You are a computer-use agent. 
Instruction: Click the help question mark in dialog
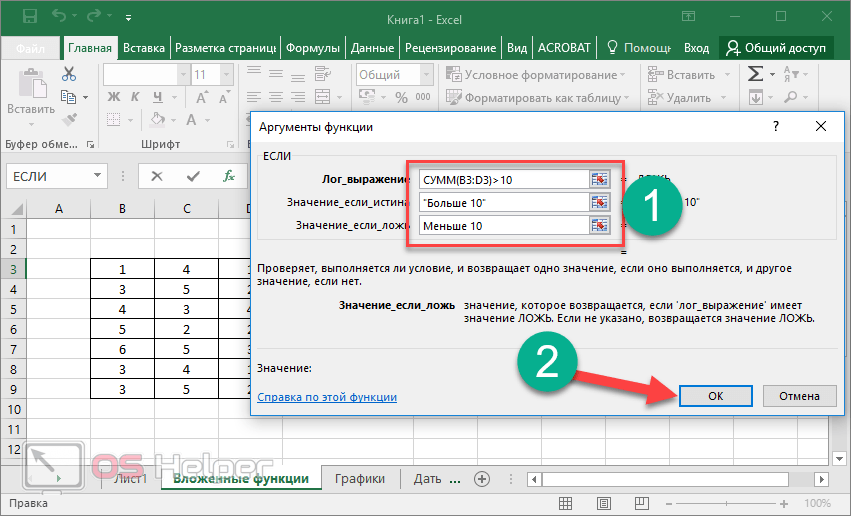775,127
